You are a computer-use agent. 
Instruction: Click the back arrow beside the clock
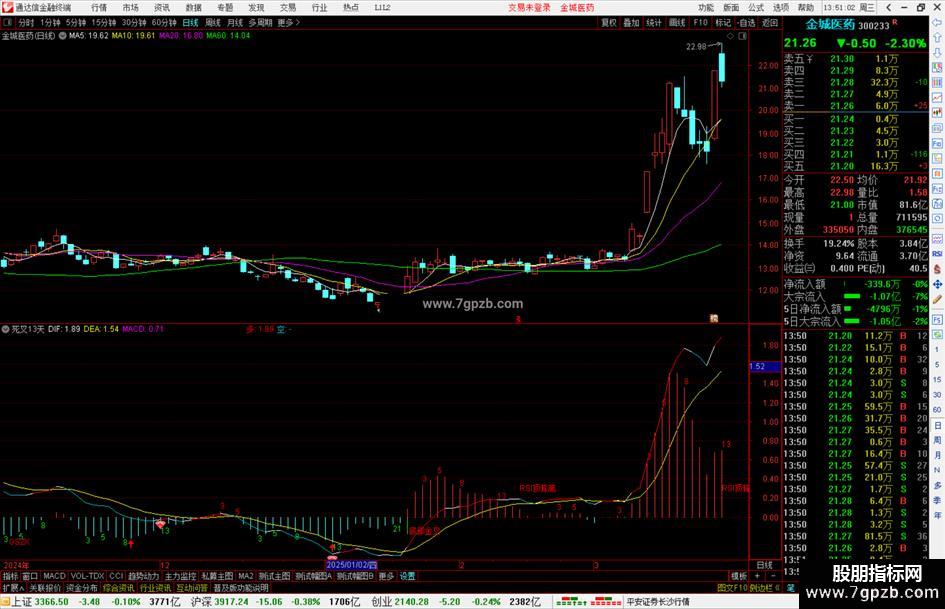tap(888, 8)
